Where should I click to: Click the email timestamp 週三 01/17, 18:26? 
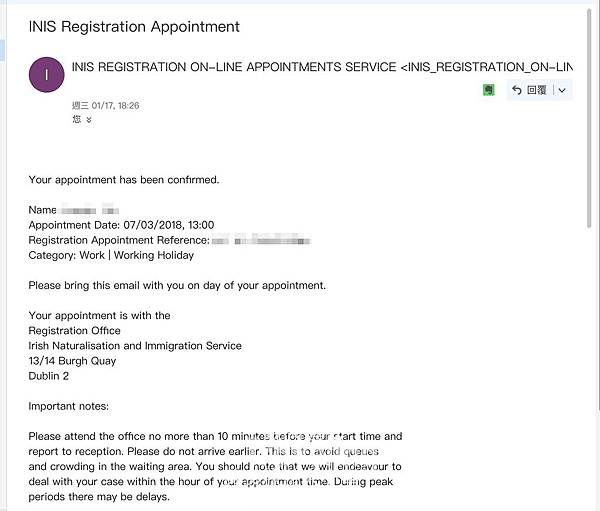106,105
